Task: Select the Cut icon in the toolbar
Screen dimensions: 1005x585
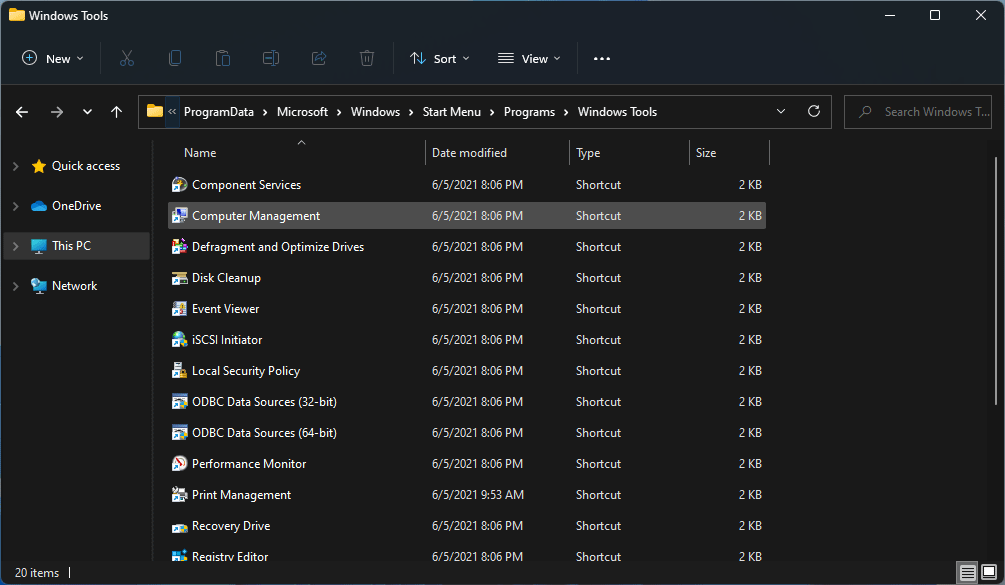Action: coord(126,58)
